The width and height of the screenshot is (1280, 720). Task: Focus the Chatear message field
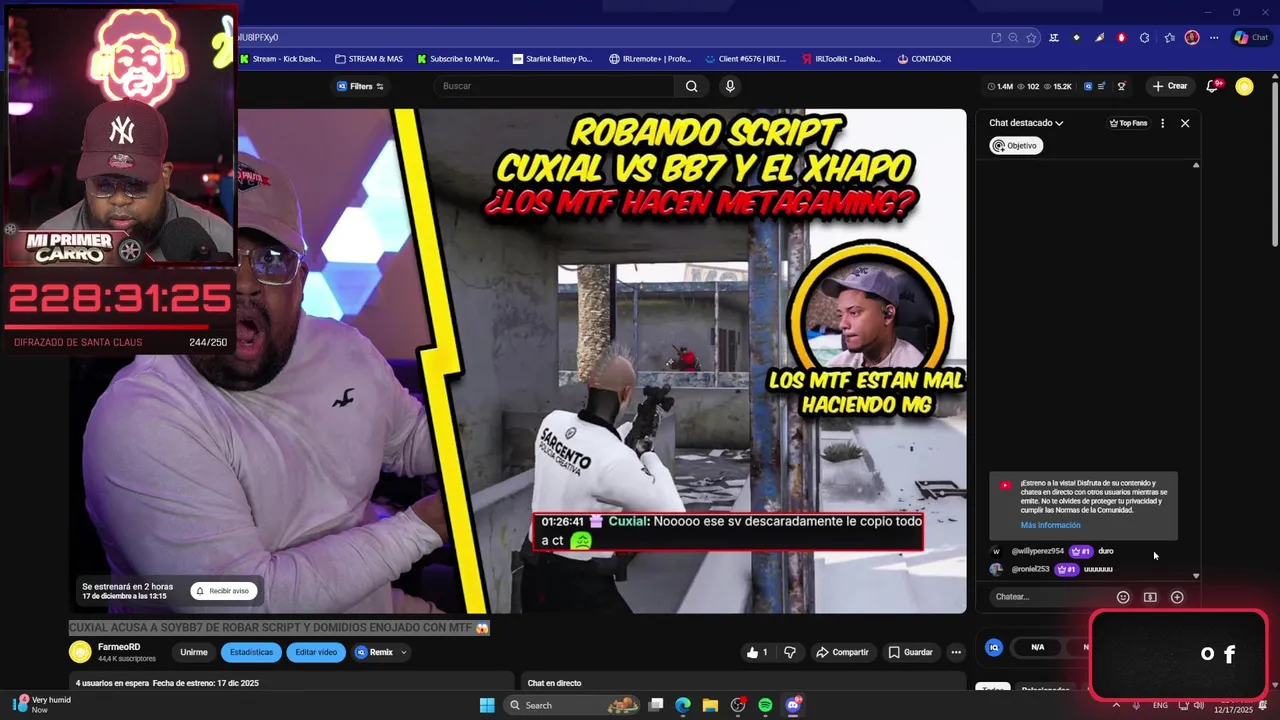(1050, 597)
